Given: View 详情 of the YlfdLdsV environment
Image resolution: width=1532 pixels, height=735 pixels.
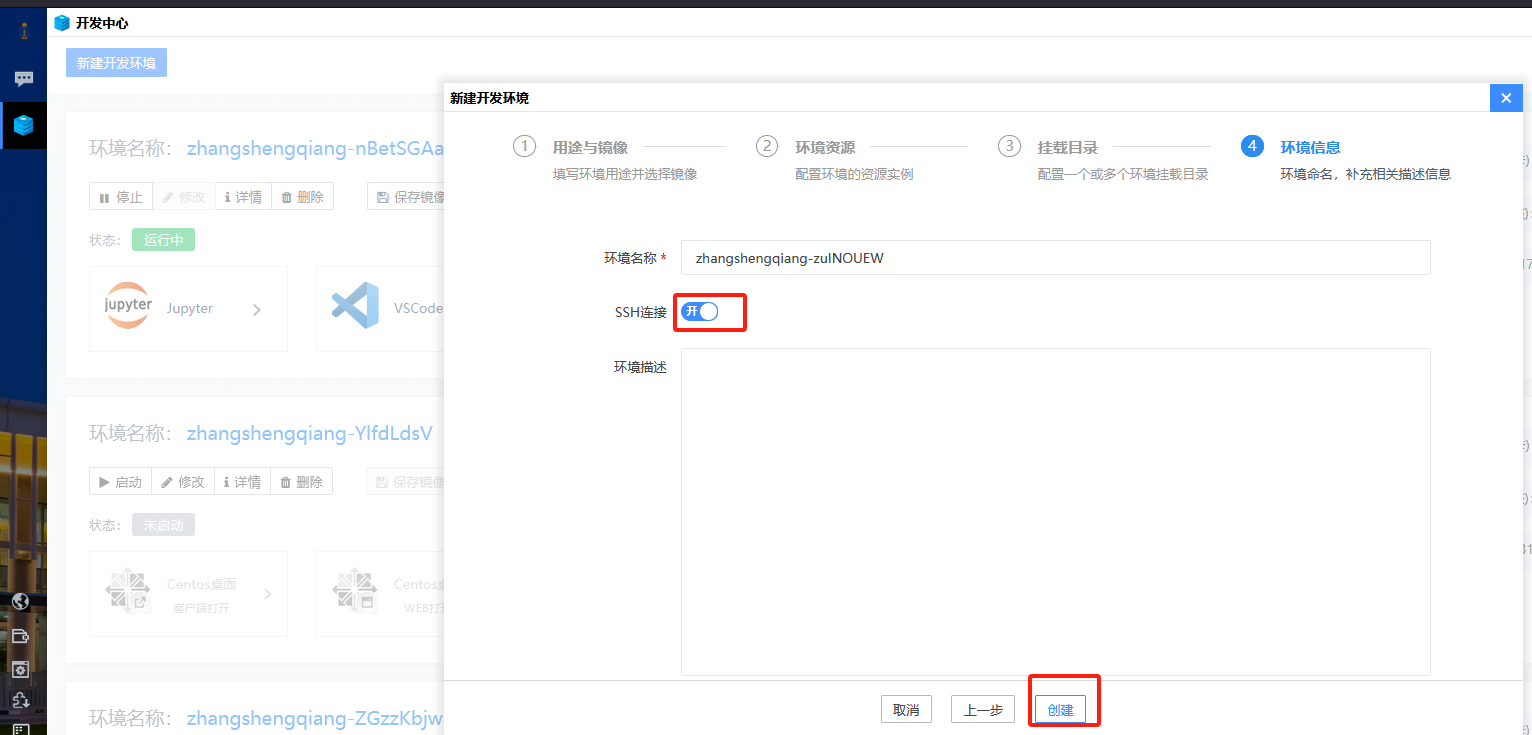Looking at the screenshot, I should (x=243, y=482).
